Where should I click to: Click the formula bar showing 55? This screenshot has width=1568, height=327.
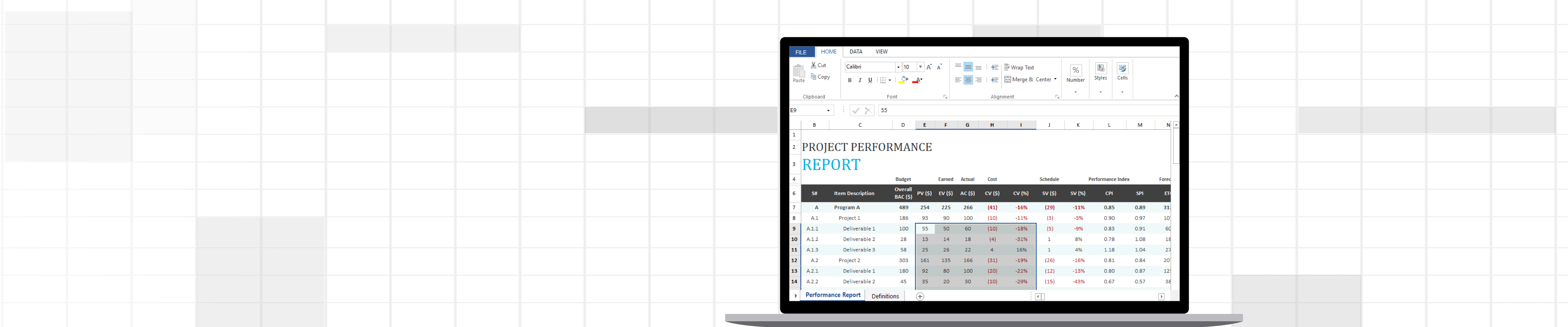pyautogui.click(x=1022, y=110)
